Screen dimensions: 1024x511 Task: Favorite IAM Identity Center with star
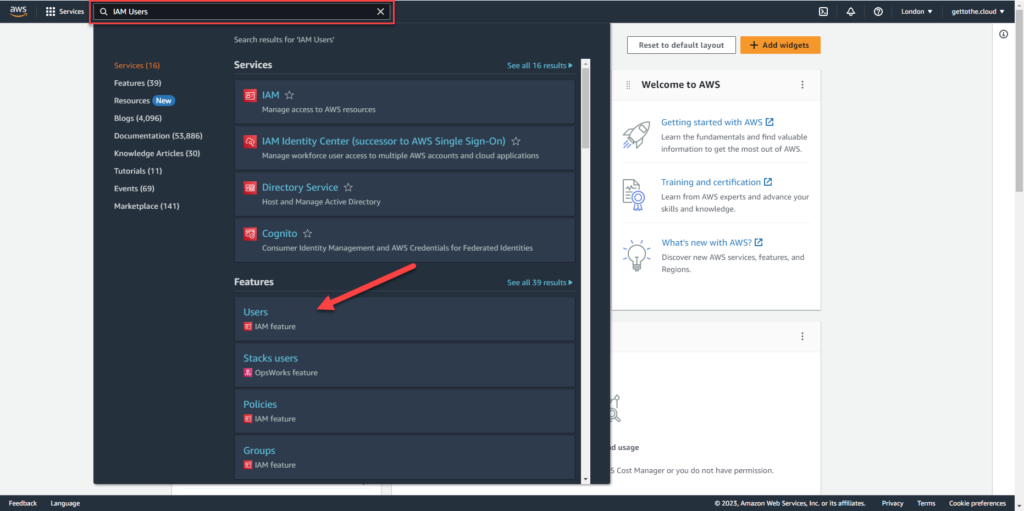tap(516, 141)
